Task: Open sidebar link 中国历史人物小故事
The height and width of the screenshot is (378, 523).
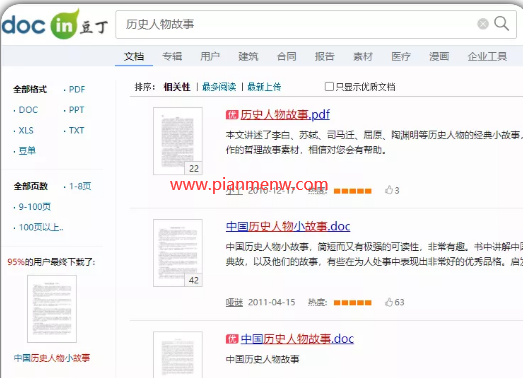Action: coord(52,358)
